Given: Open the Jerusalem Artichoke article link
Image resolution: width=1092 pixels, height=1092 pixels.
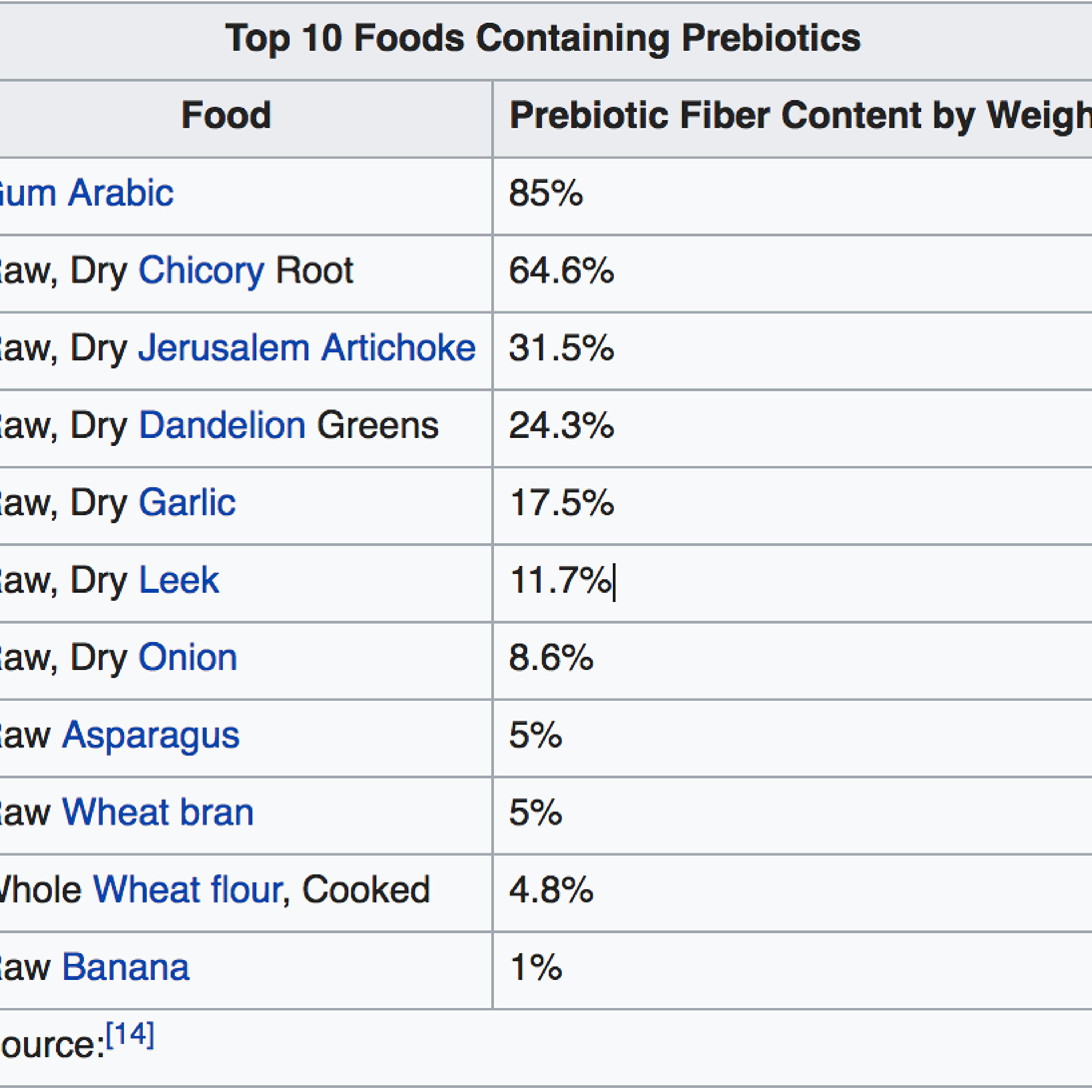Looking at the screenshot, I should pyautogui.click(x=306, y=348).
